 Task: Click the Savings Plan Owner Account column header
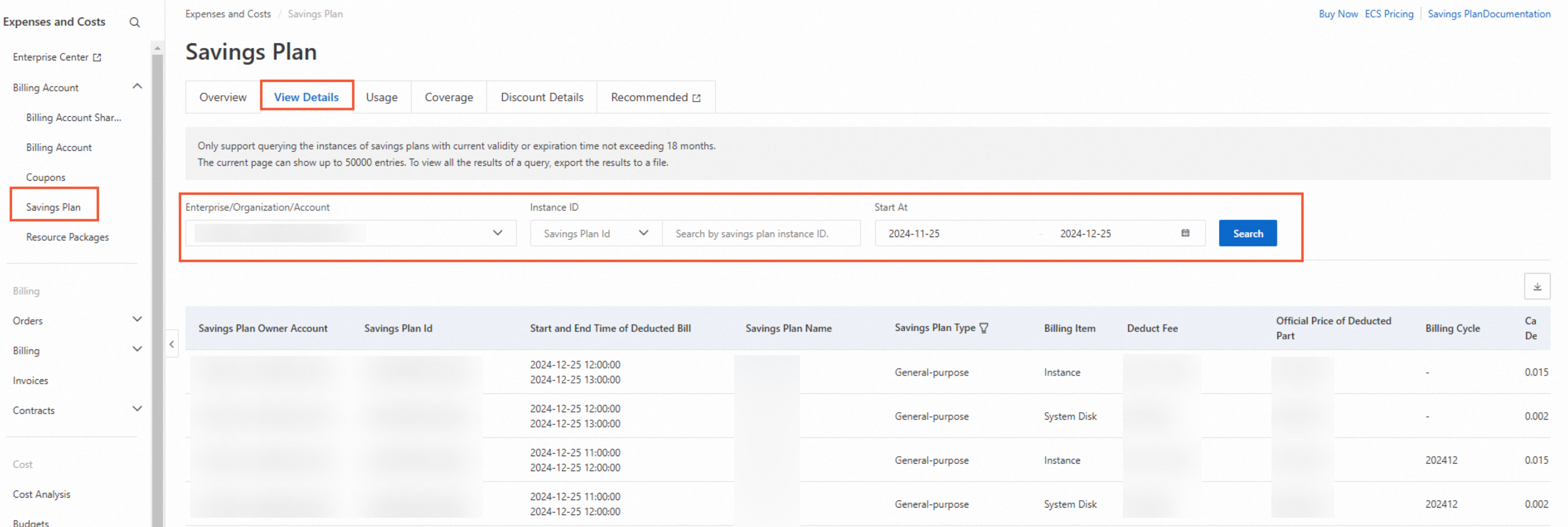(x=263, y=328)
